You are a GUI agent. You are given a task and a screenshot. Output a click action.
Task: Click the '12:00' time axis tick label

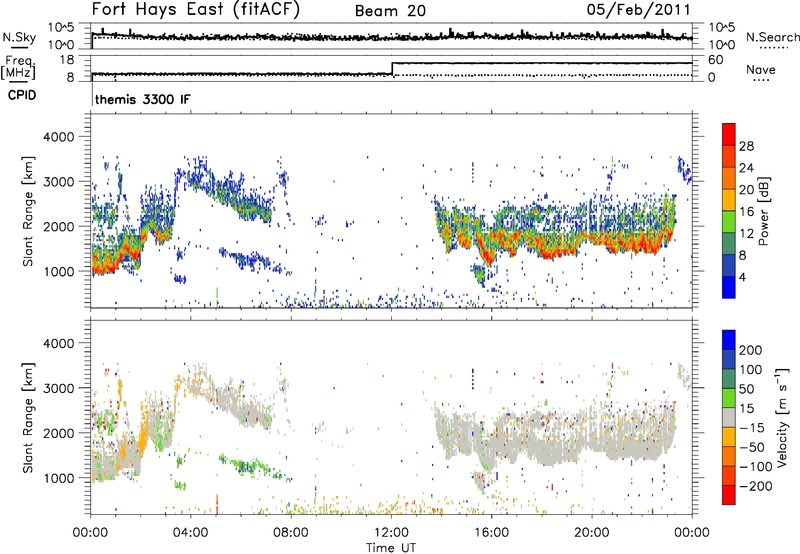[x=391, y=533]
